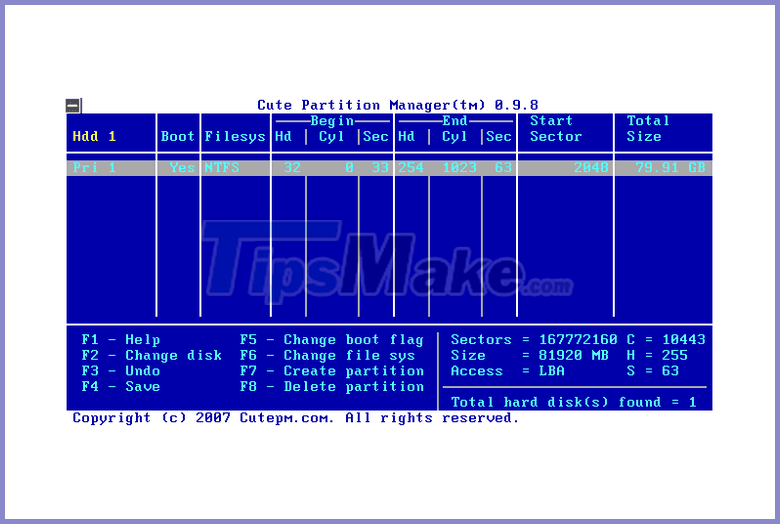Click the C = 10443 value
The image size is (780, 524).
pos(666,340)
